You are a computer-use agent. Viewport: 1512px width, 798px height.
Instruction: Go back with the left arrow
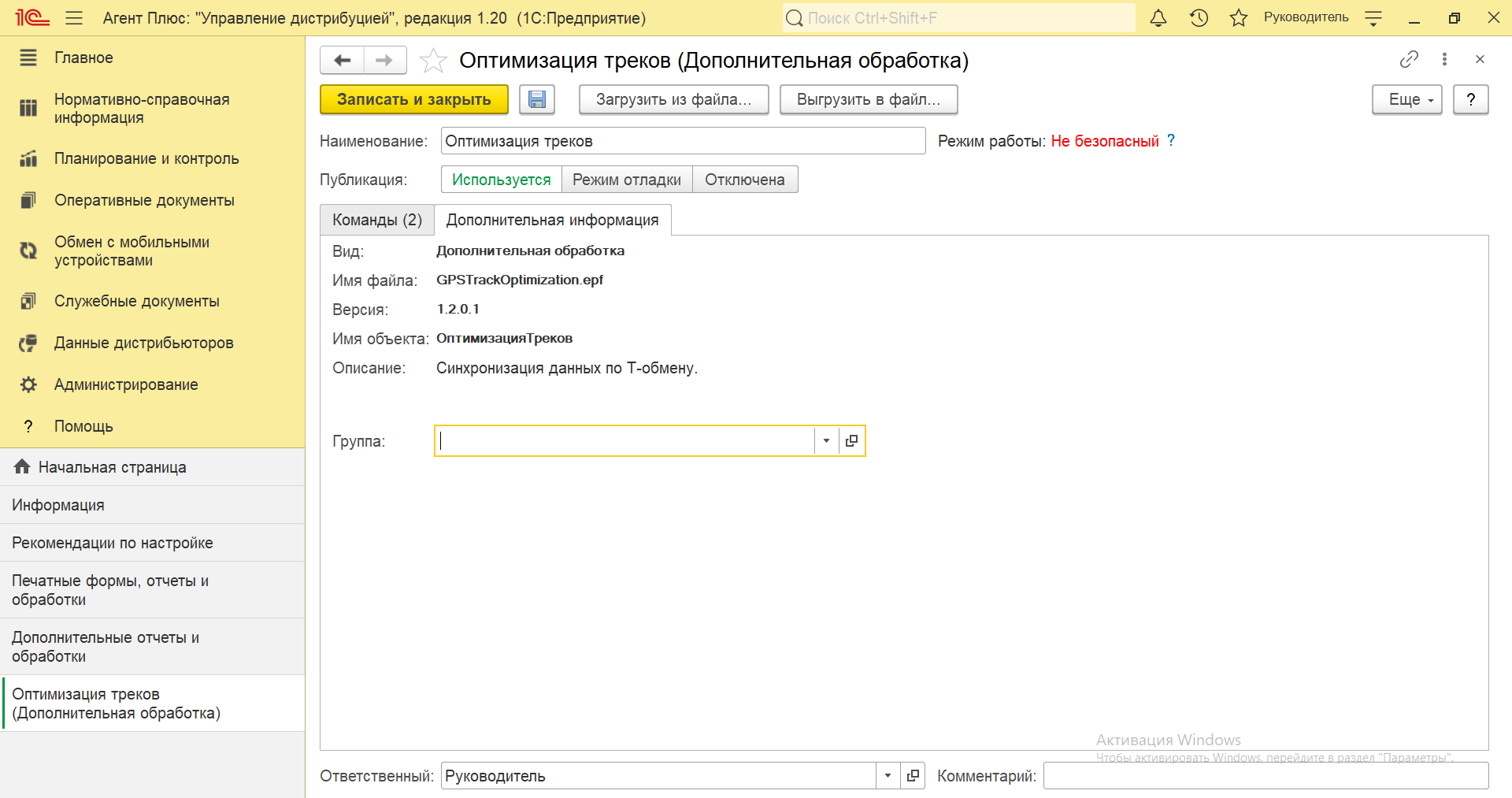coord(342,60)
